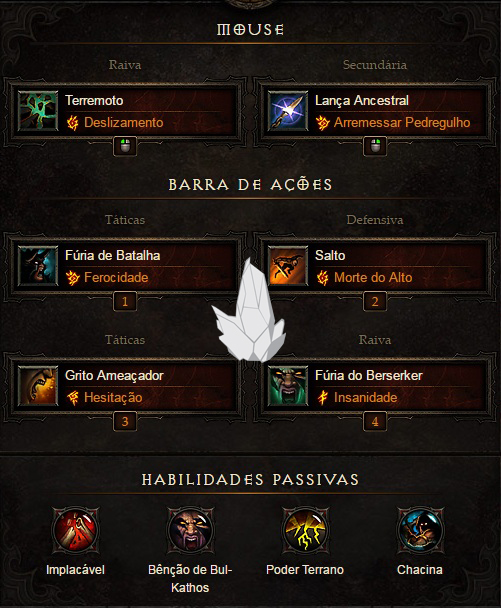Open the Poder Terrano passive icon
501x608 pixels.
coord(305,530)
